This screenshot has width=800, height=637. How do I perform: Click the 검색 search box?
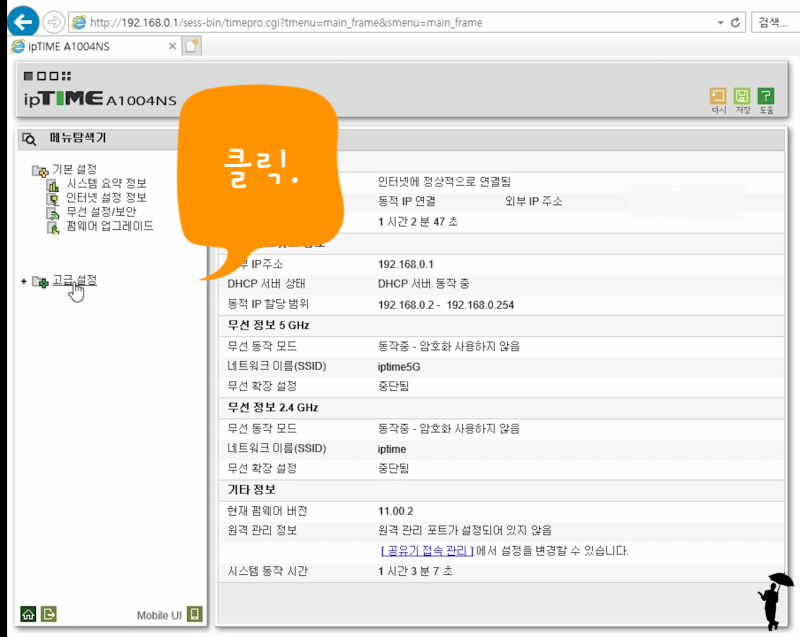pos(774,22)
